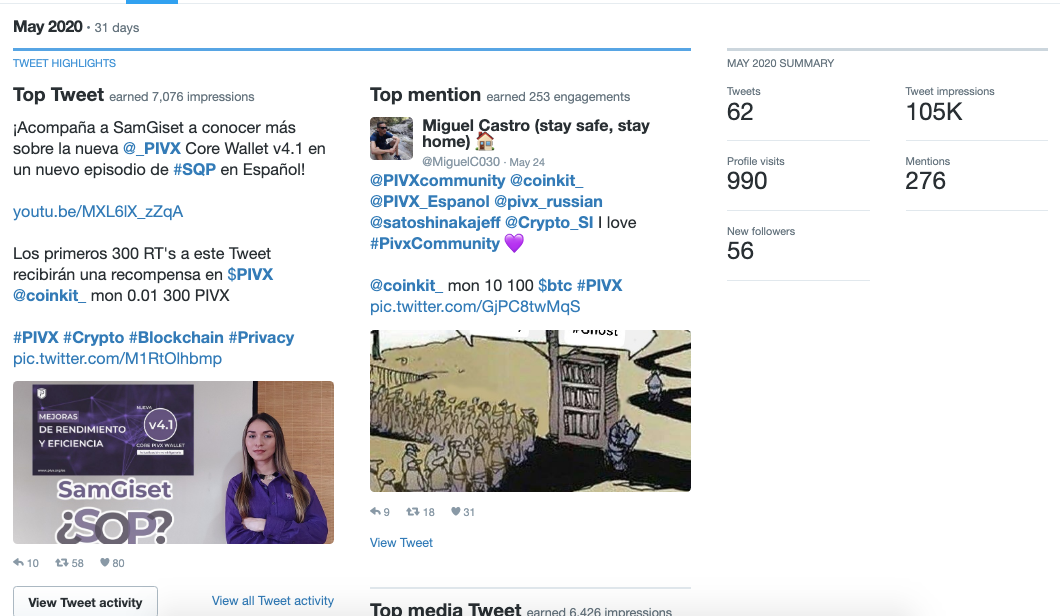Click the heart icon showing 31
1060x616 pixels.
click(x=456, y=511)
